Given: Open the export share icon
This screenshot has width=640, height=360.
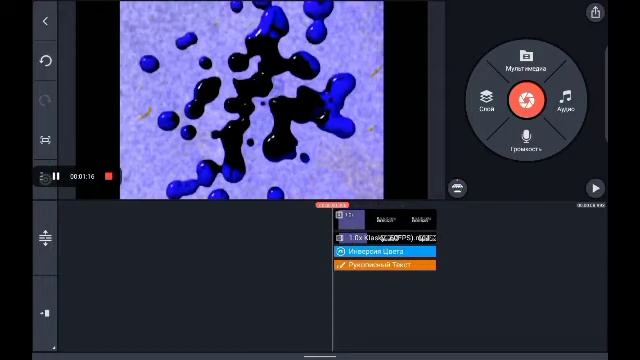Looking at the screenshot, I should tap(596, 12).
